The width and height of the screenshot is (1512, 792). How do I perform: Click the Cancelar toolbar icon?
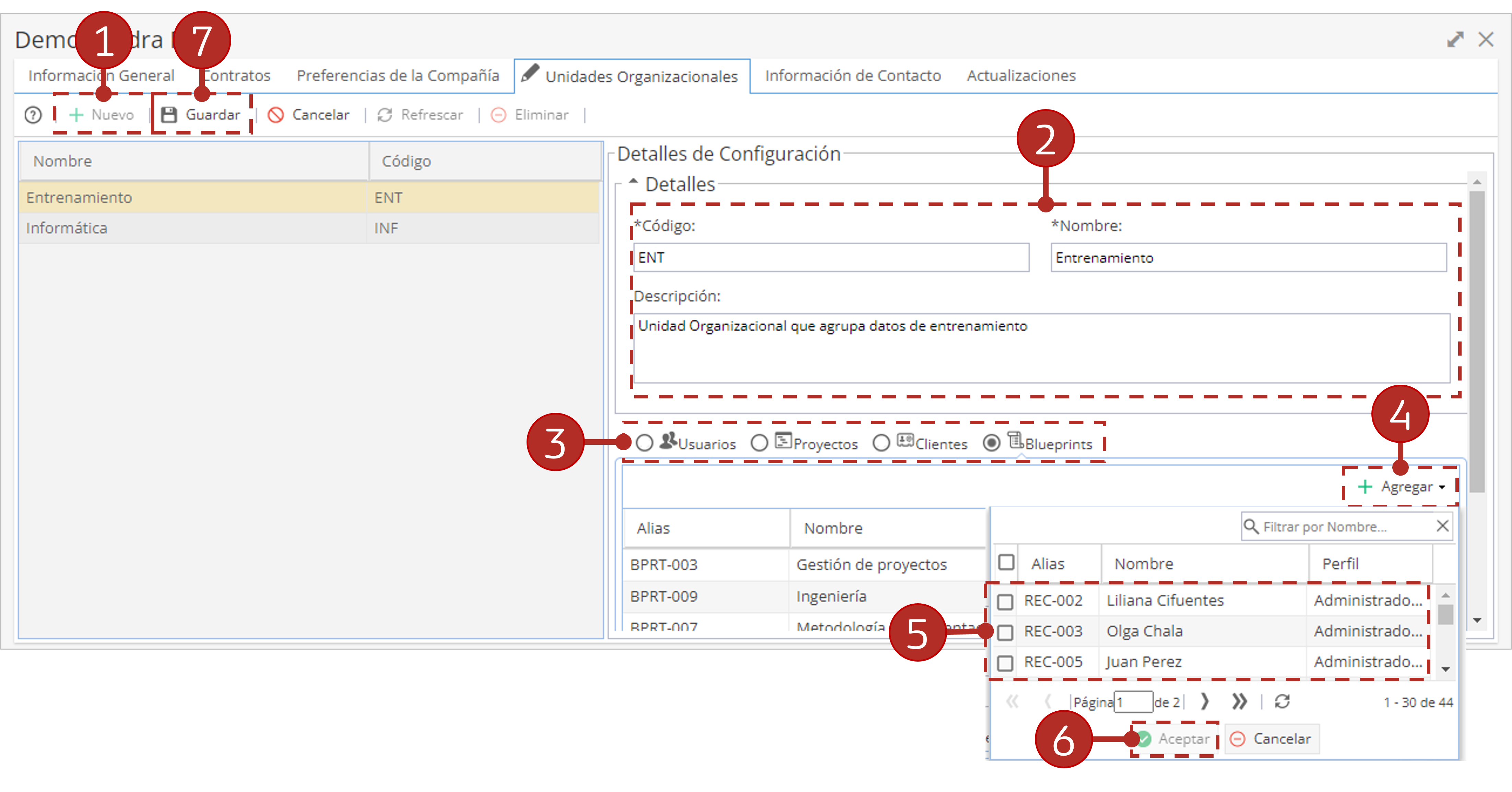tap(276, 115)
